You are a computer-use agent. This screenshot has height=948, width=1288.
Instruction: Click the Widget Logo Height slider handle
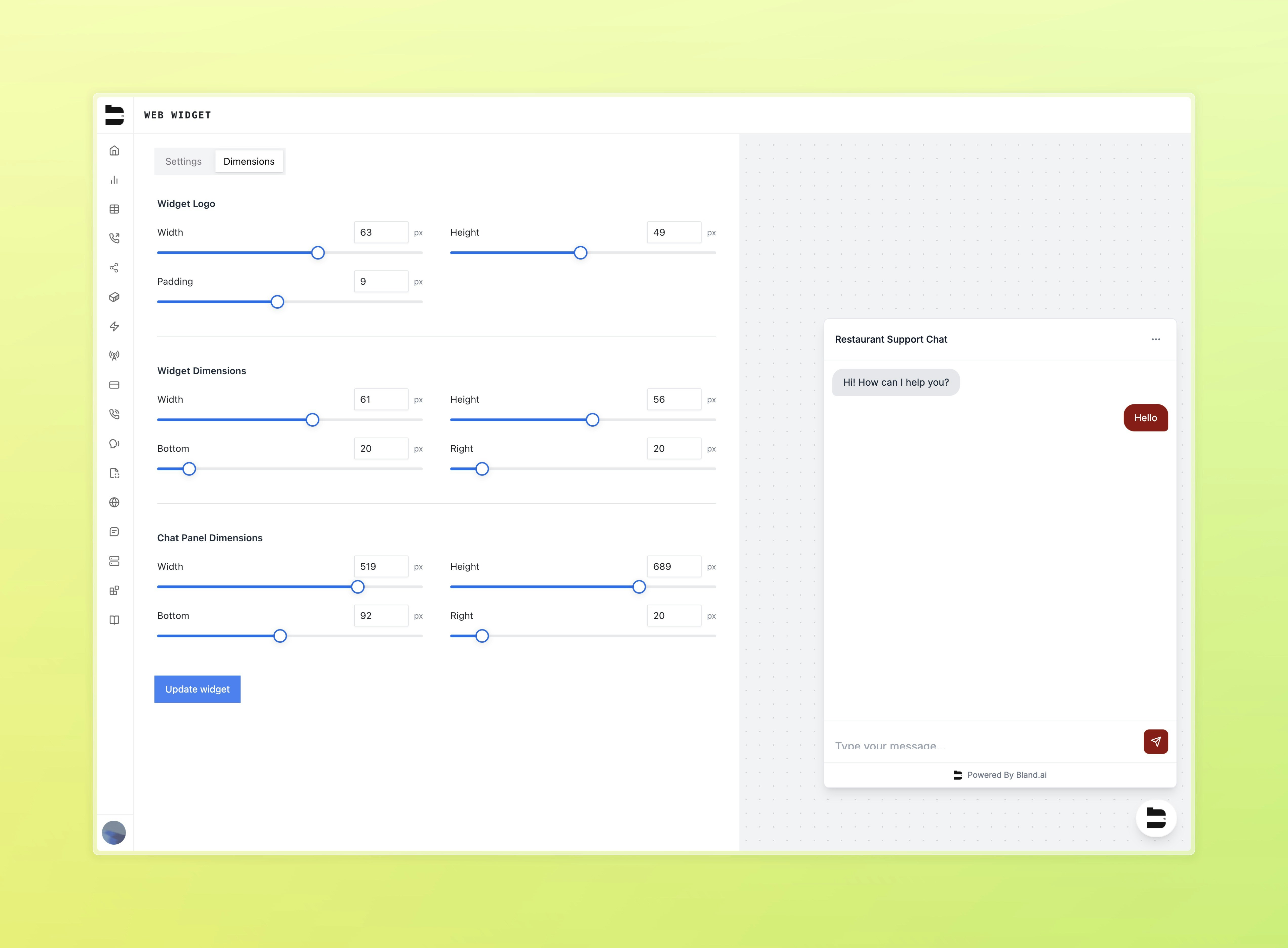pyautogui.click(x=581, y=252)
